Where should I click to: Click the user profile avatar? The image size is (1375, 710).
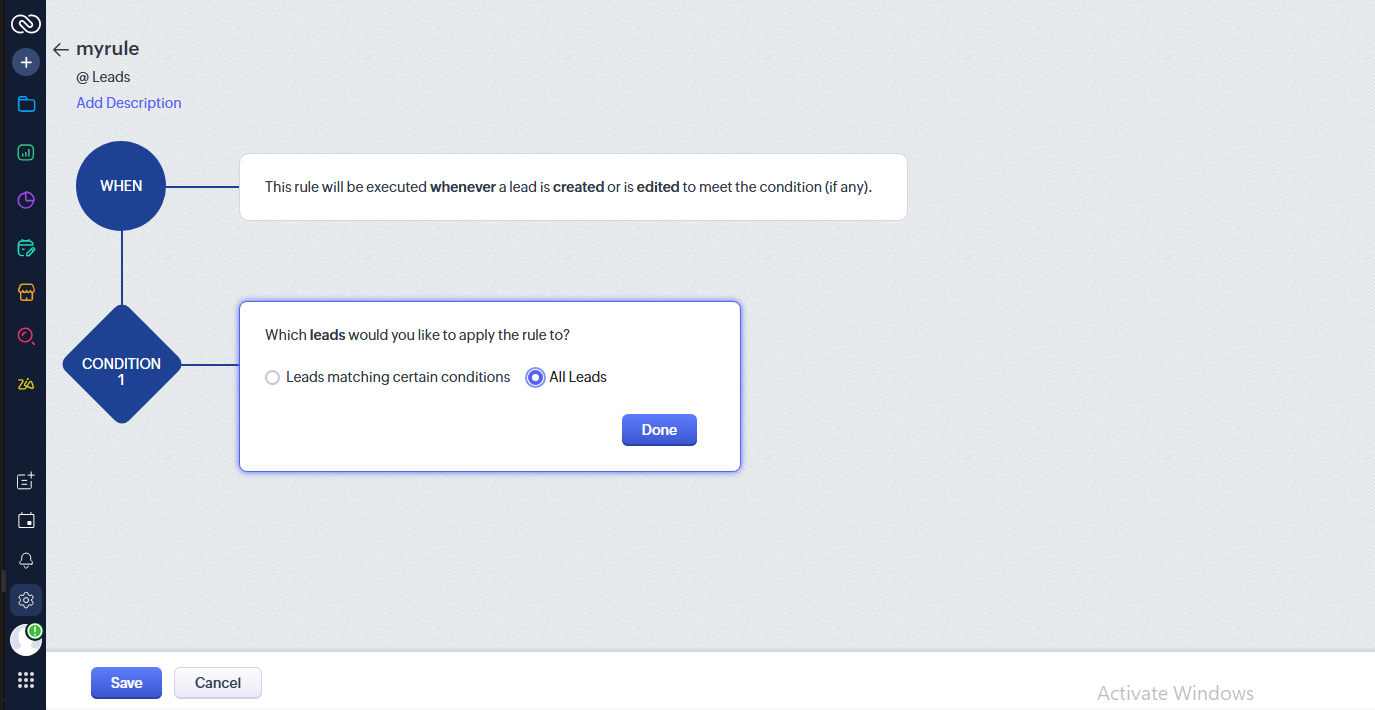pyautogui.click(x=24, y=640)
